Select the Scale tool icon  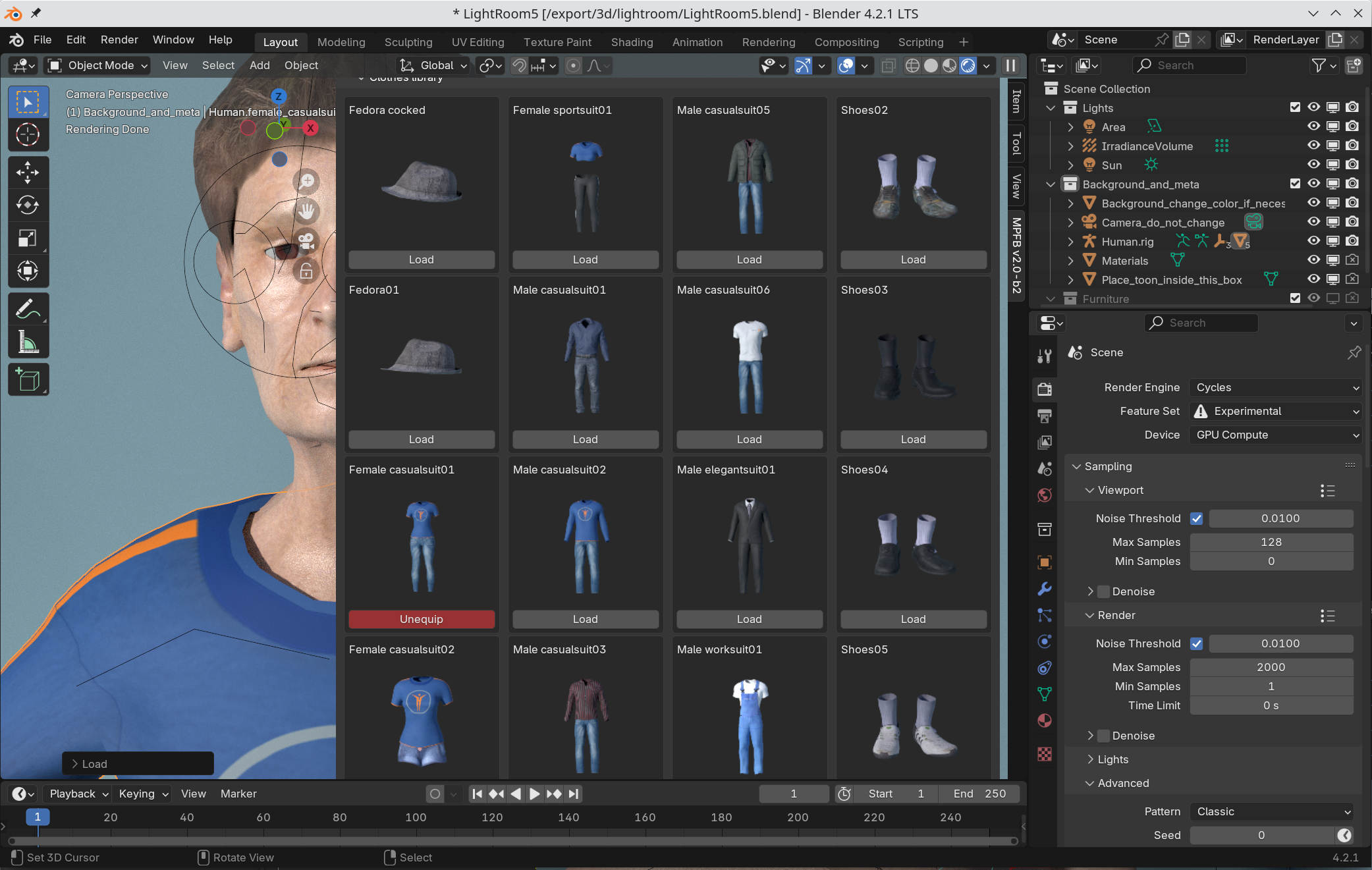point(27,237)
